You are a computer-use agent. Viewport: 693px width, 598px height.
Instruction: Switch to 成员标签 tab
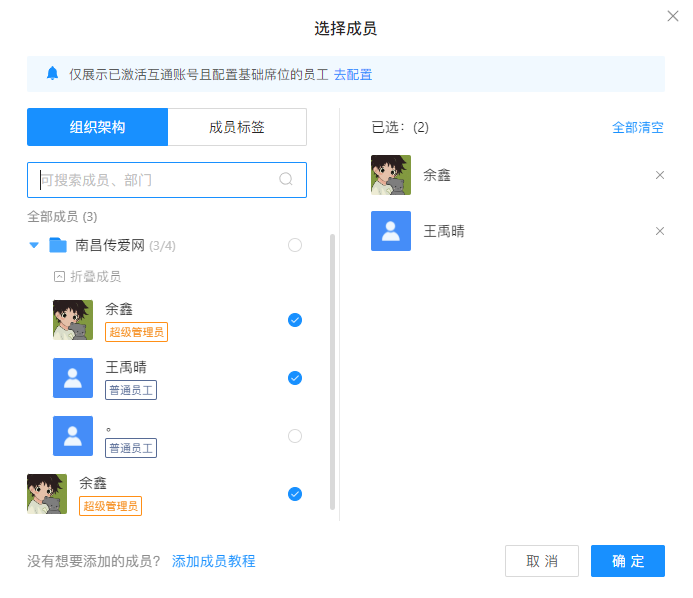(237, 127)
